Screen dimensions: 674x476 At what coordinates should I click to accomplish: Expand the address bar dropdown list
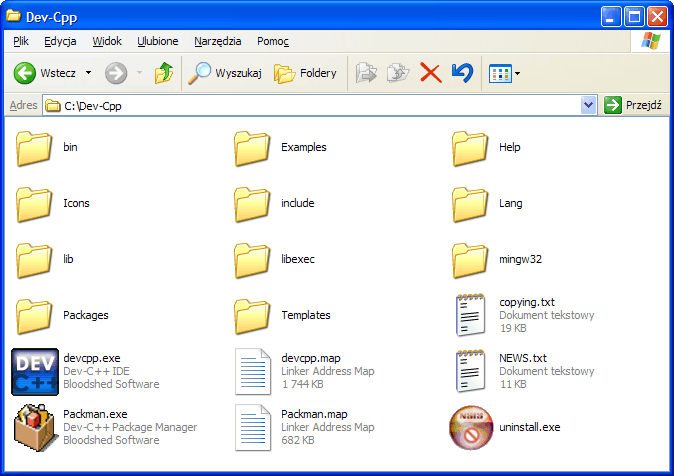588,105
